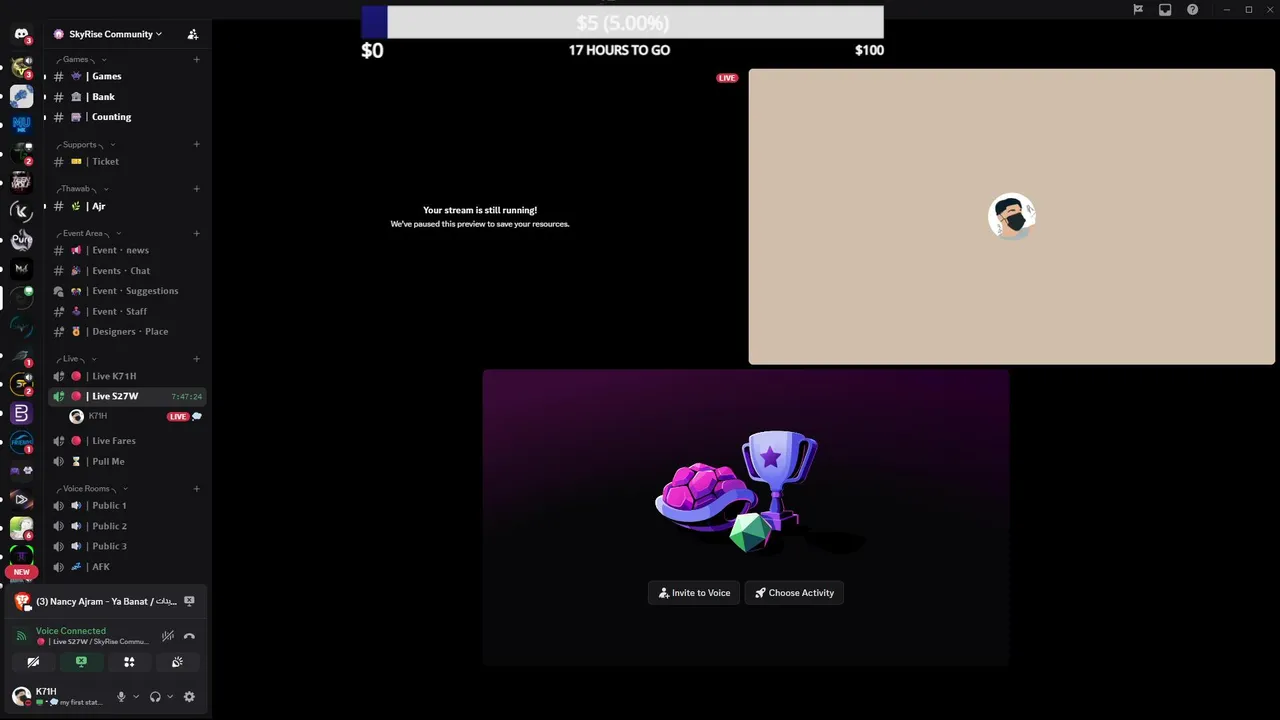Join Public 1 voice channel
Viewport: 1280px width, 720px height.
pyautogui.click(x=126, y=505)
